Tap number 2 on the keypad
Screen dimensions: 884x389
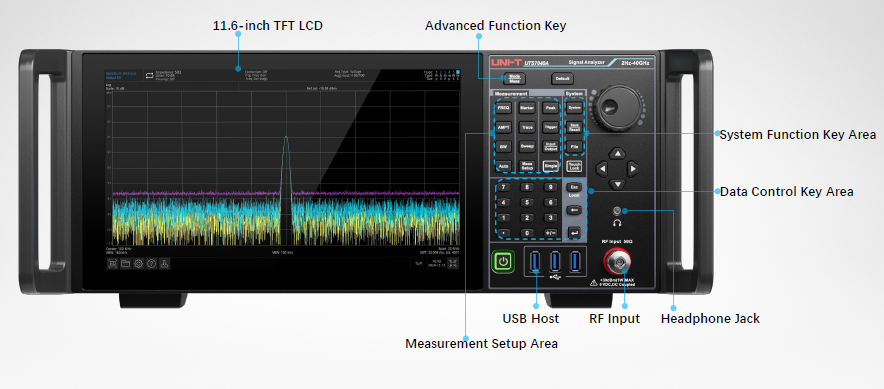527,218
